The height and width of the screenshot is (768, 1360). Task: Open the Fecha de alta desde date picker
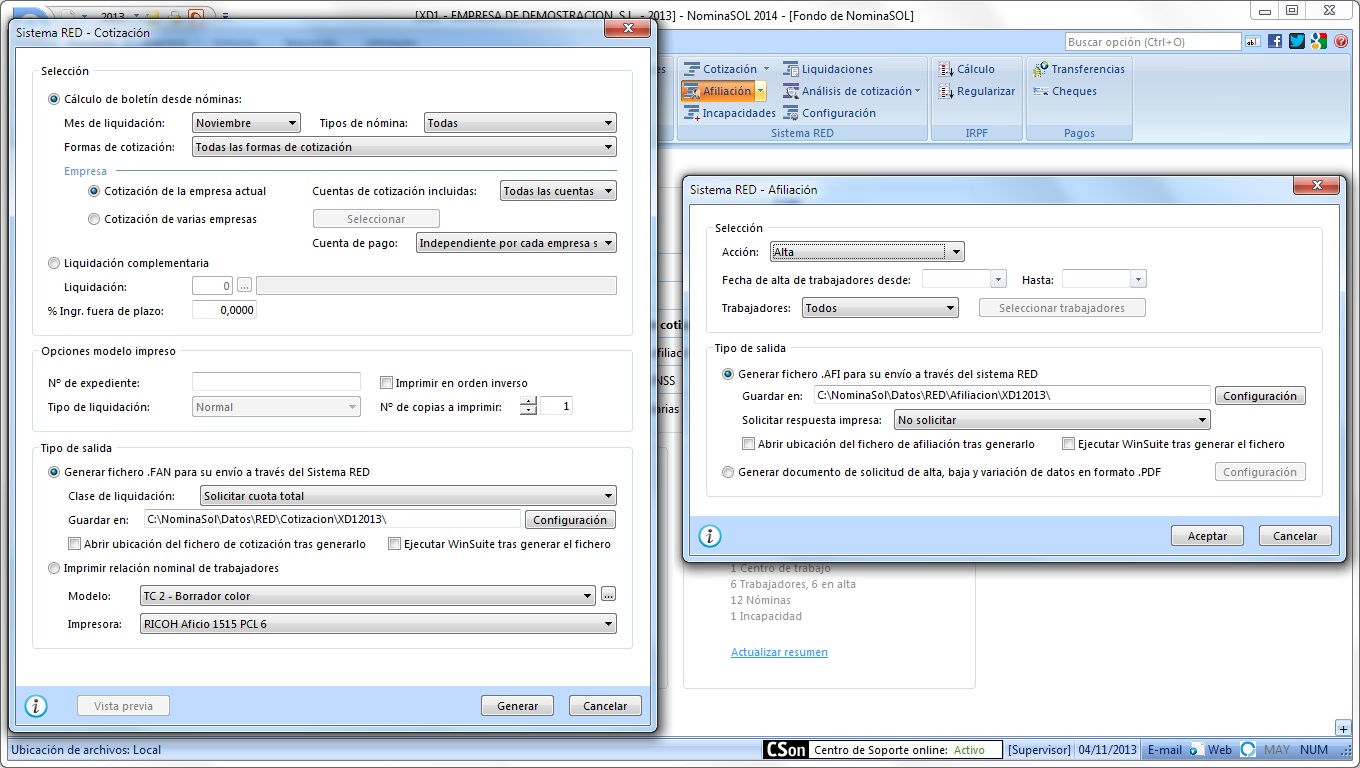(x=998, y=280)
